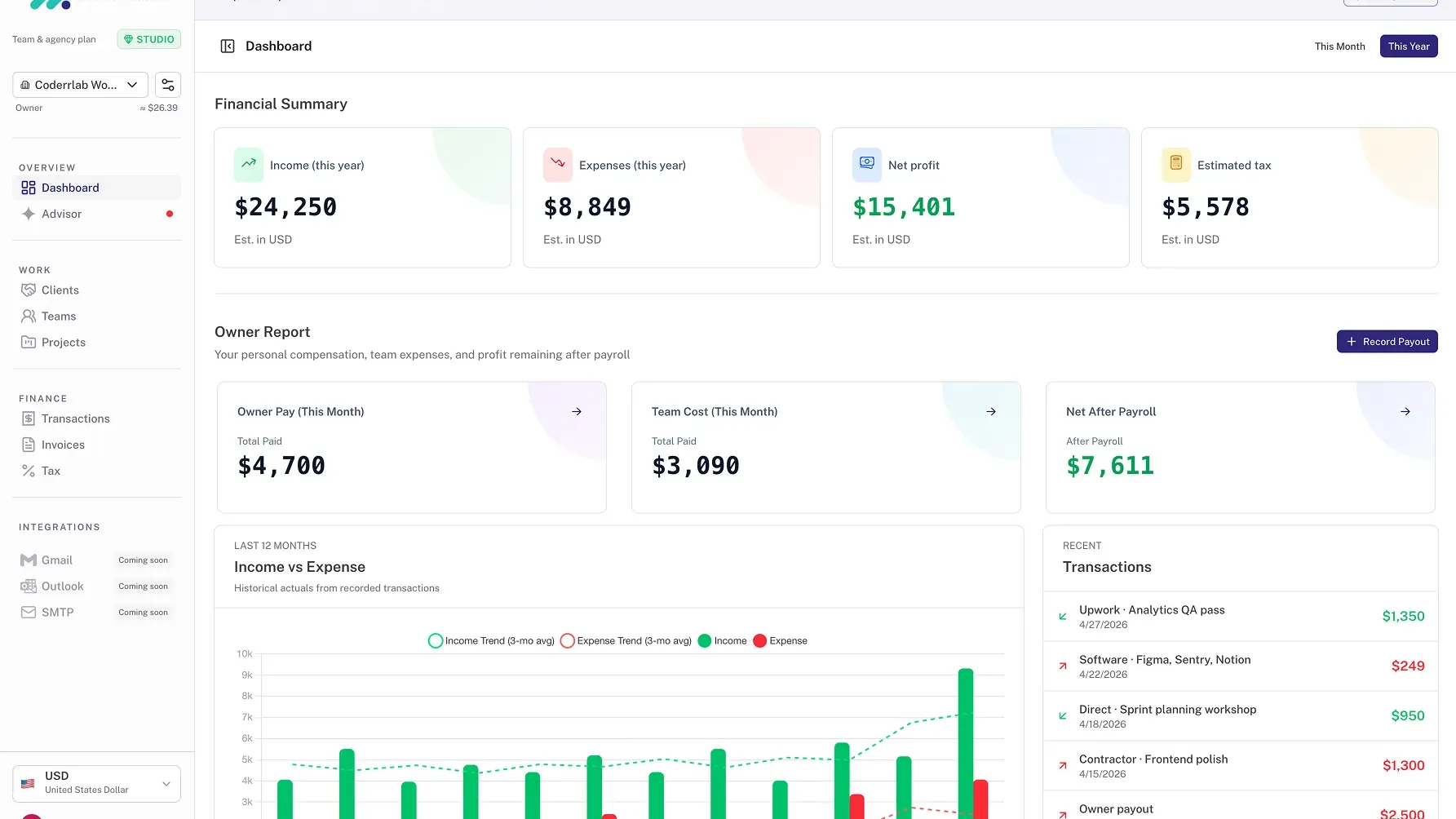This screenshot has height=819, width=1456.
Task: Expand Owner Pay details via its arrow
Action: click(577, 411)
